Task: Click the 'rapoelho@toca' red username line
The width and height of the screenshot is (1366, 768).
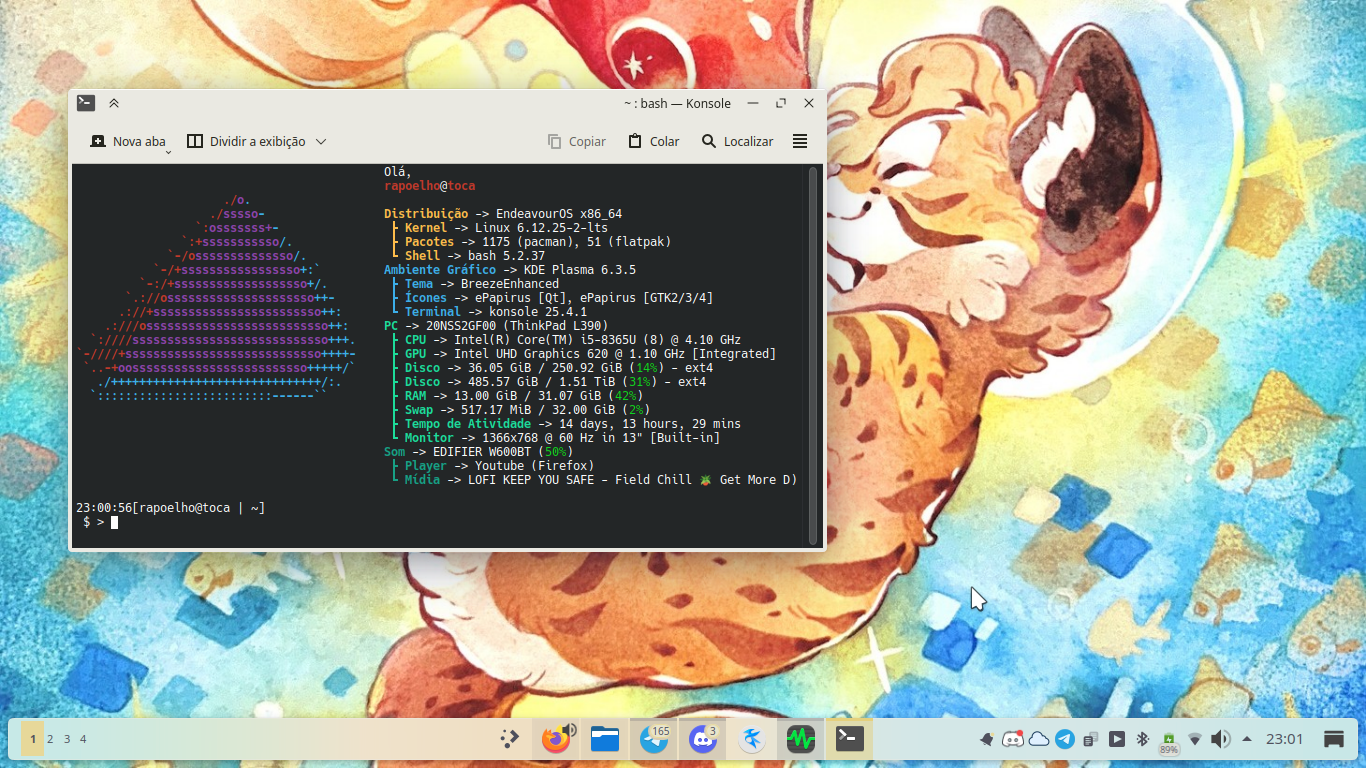Action: [430, 186]
